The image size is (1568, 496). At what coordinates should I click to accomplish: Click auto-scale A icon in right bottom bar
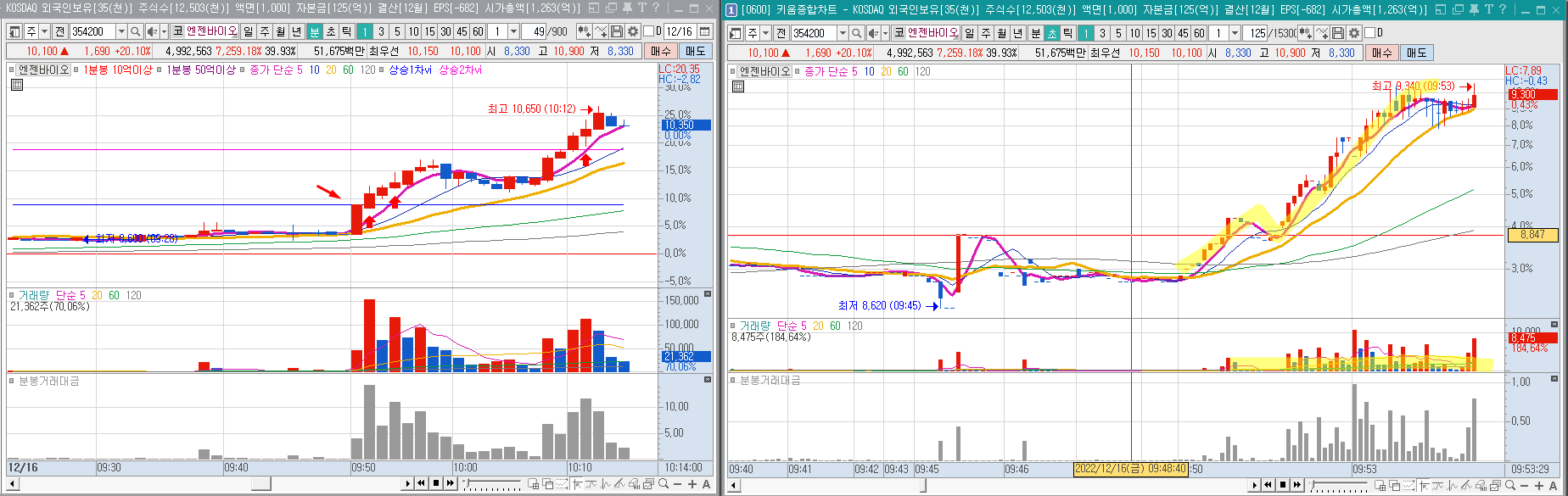tap(1554, 484)
